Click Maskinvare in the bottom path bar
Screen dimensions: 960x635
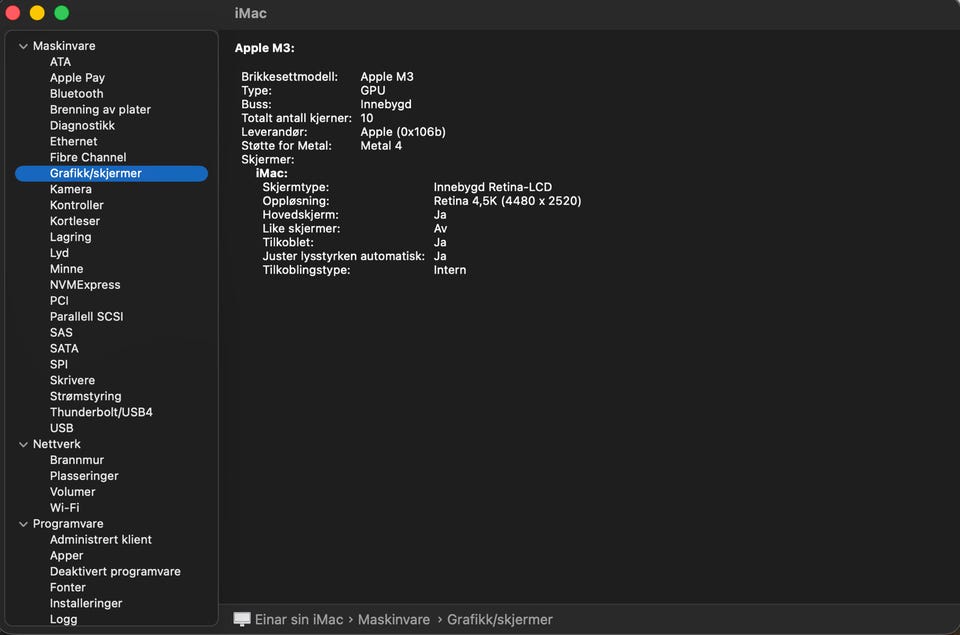click(394, 619)
